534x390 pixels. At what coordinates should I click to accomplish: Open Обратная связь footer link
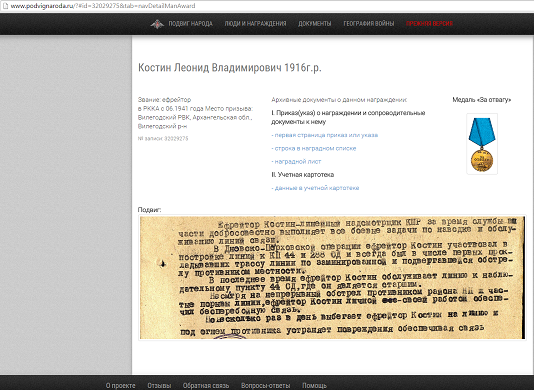(206, 385)
